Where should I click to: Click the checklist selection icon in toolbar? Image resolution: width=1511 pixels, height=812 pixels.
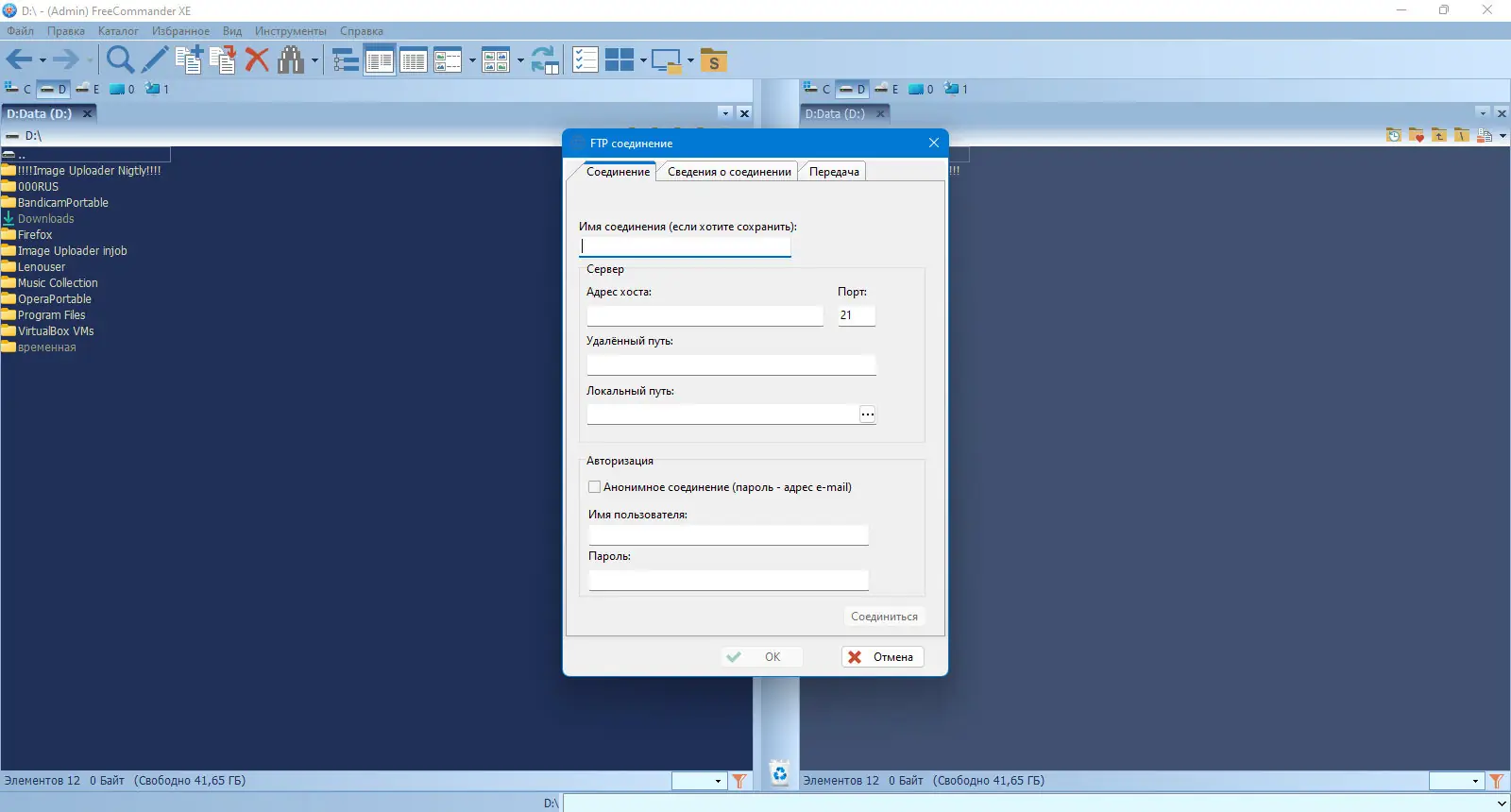tap(586, 60)
